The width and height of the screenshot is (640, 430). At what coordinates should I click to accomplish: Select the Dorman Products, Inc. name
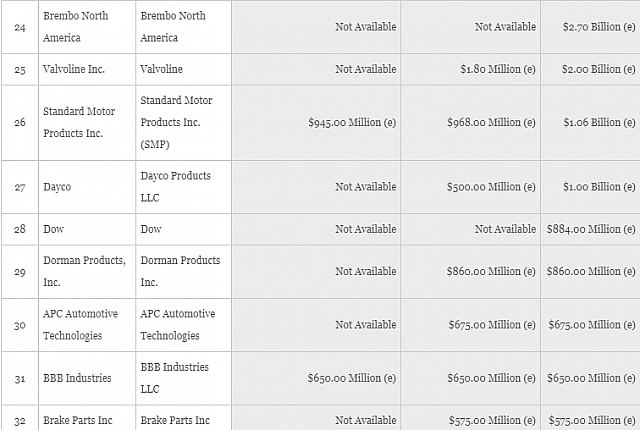pyautogui.click(x=84, y=271)
